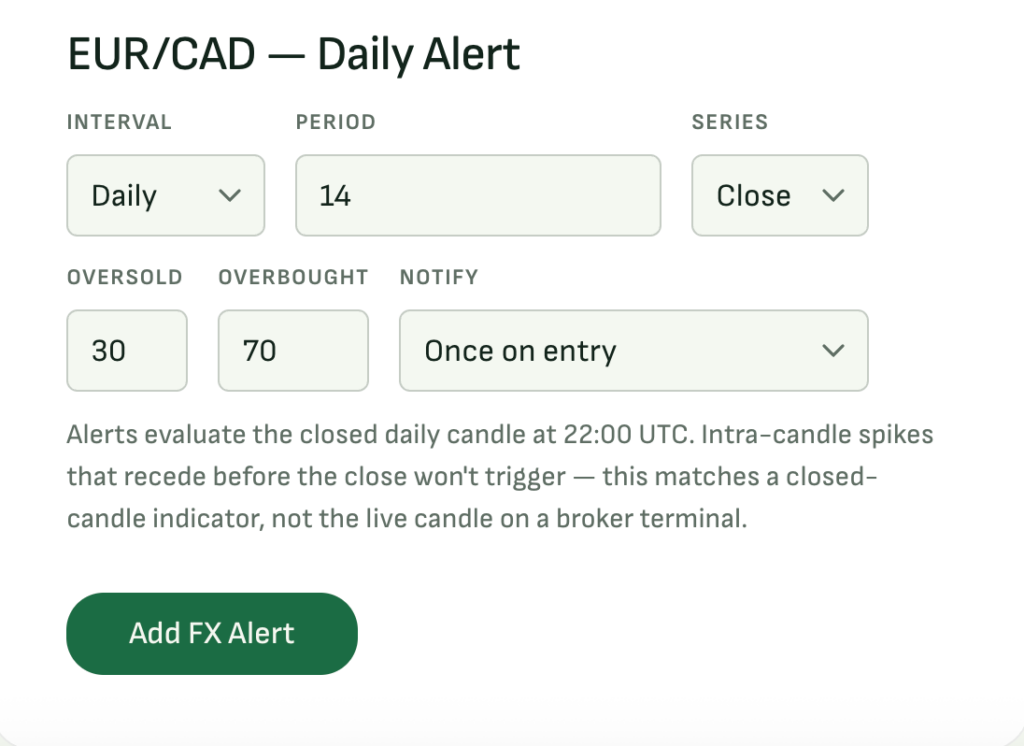Click the NOTIFY field label
The height and width of the screenshot is (746, 1024).
pyautogui.click(x=439, y=277)
